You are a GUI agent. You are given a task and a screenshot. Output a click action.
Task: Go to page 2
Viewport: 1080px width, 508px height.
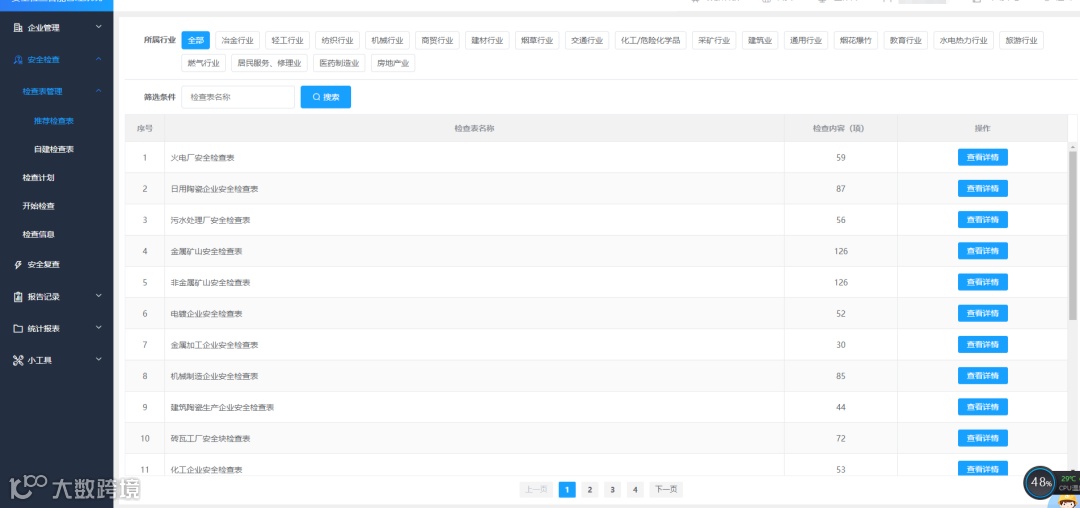590,489
